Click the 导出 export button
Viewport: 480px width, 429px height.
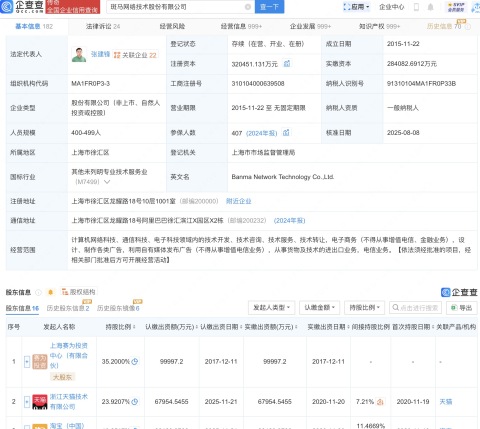(x=462, y=308)
